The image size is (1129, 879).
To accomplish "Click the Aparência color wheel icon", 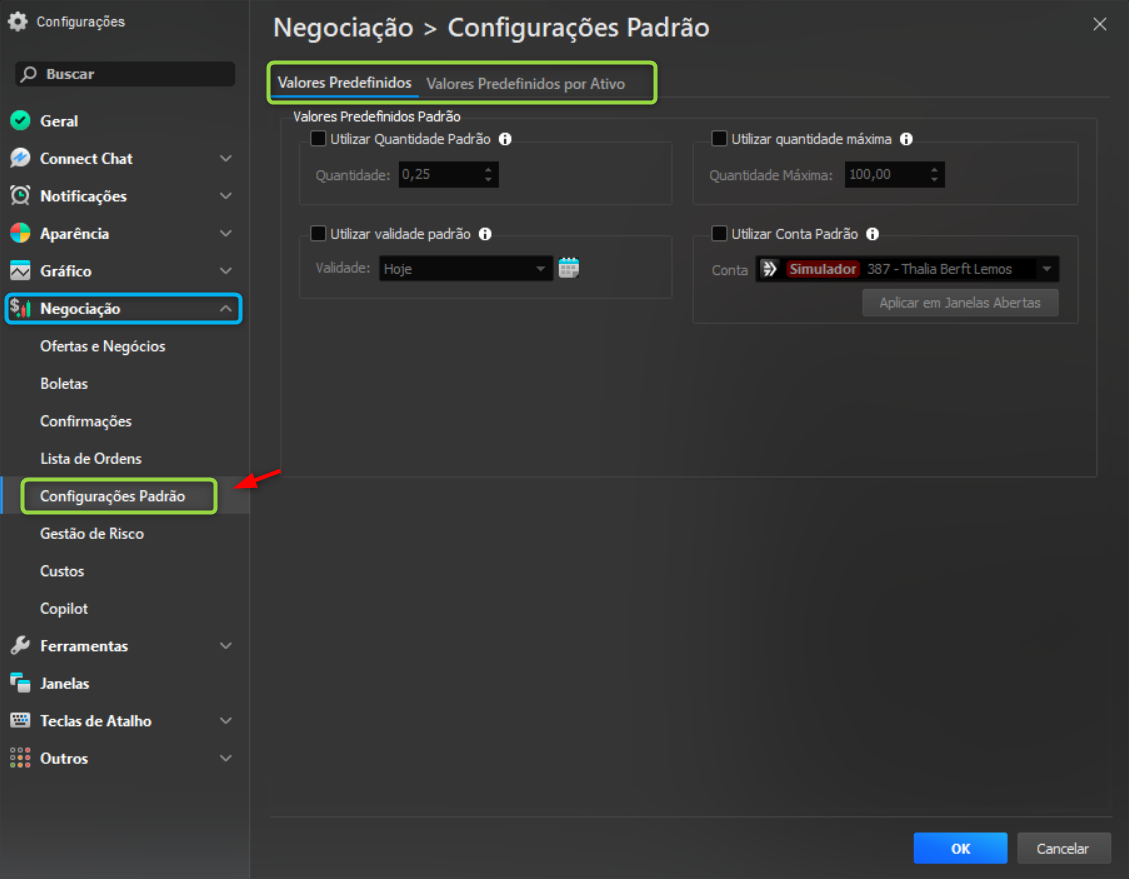I will tap(20, 234).
